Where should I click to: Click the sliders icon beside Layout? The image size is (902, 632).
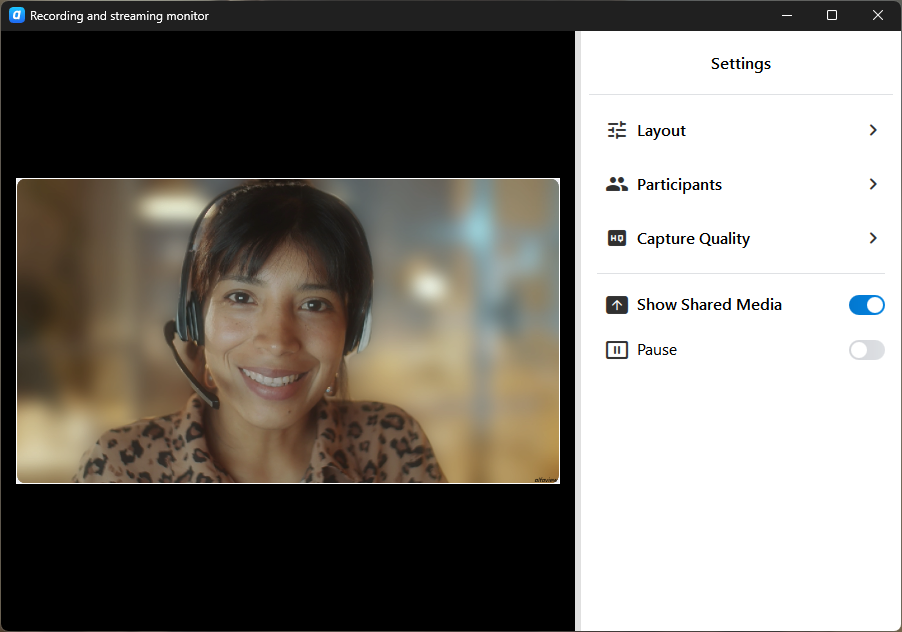617,131
